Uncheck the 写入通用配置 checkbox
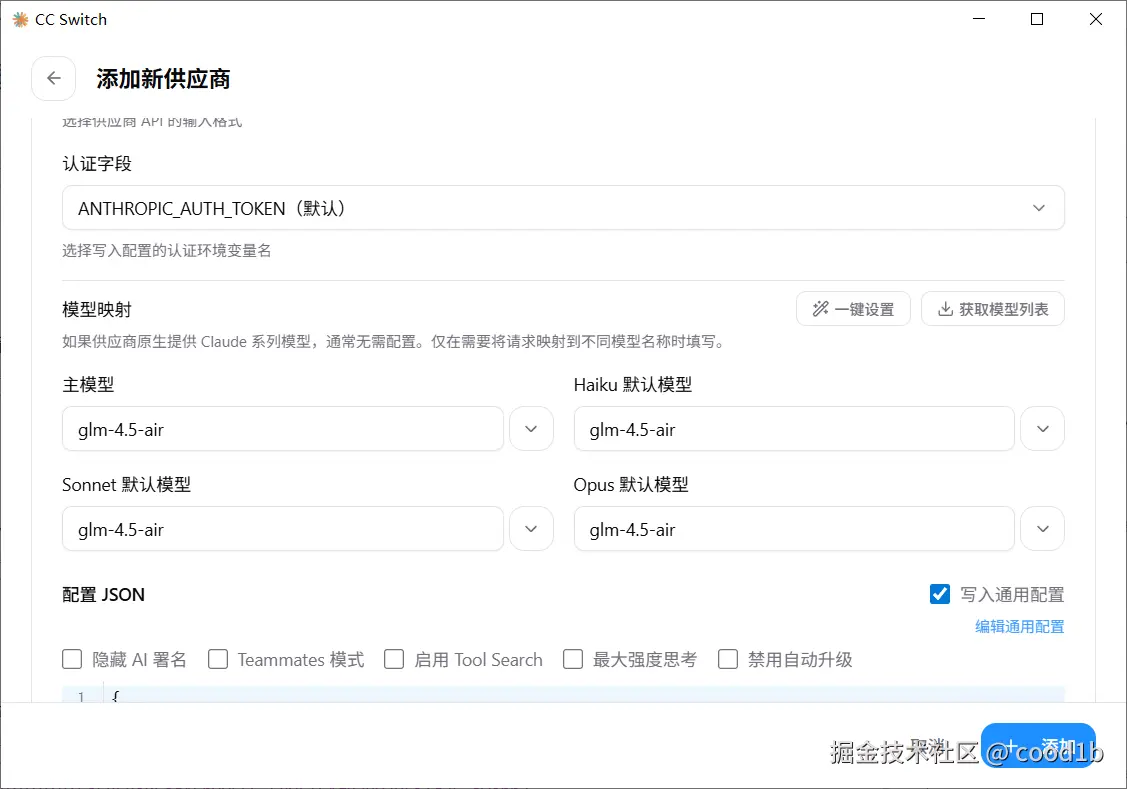The width and height of the screenshot is (1127, 789). coord(939,594)
